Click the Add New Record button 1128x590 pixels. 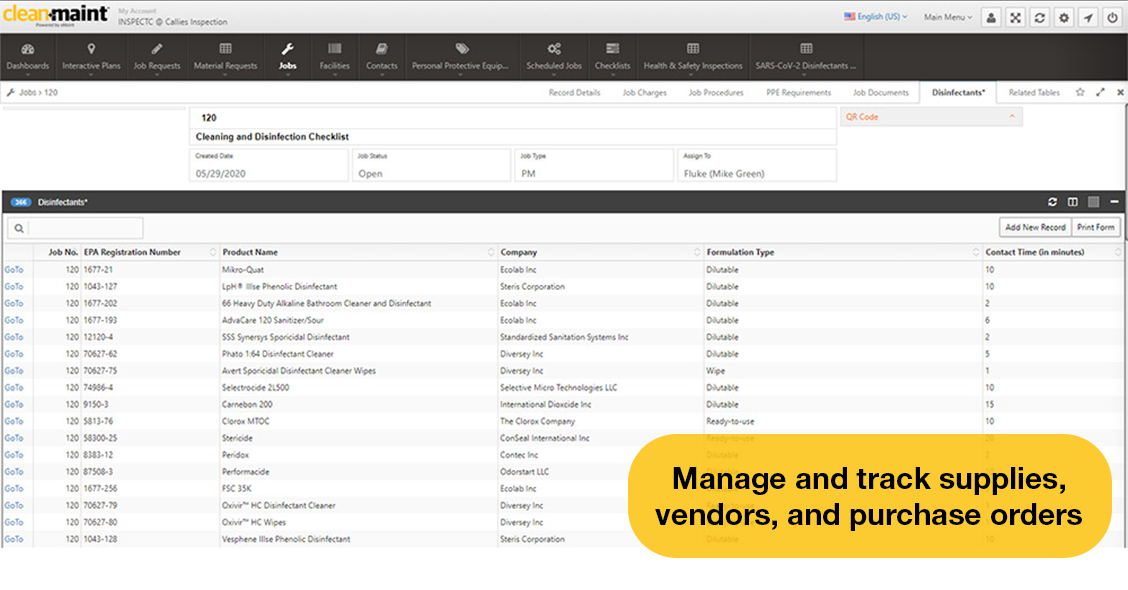click(1035, 227)
